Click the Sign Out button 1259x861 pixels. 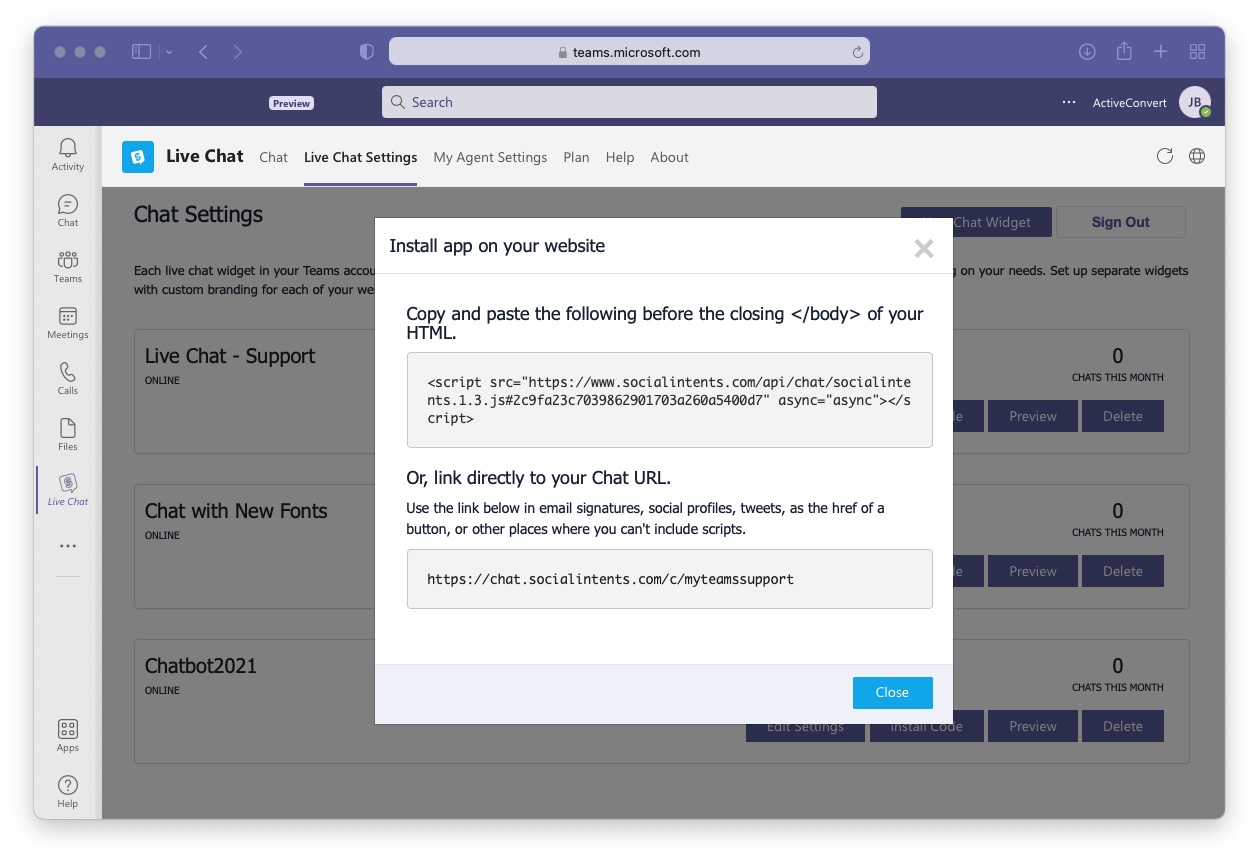[1120, 222]
